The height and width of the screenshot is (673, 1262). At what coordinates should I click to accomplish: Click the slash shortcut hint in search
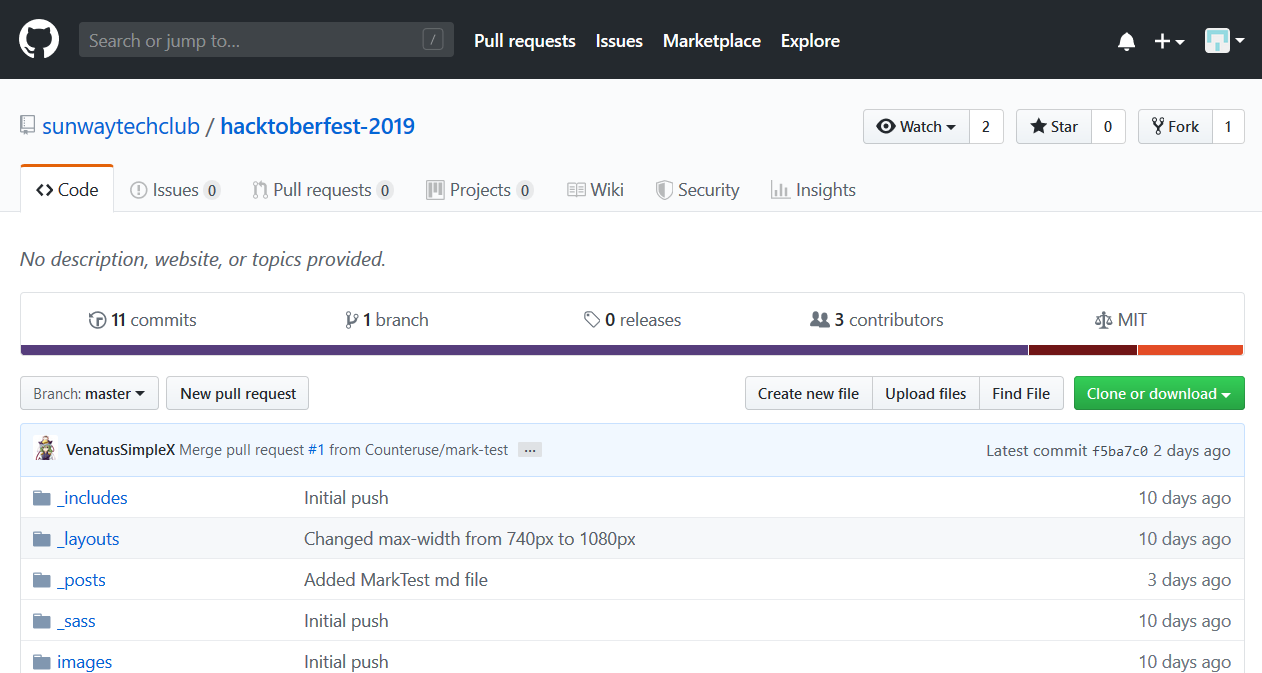433,40
